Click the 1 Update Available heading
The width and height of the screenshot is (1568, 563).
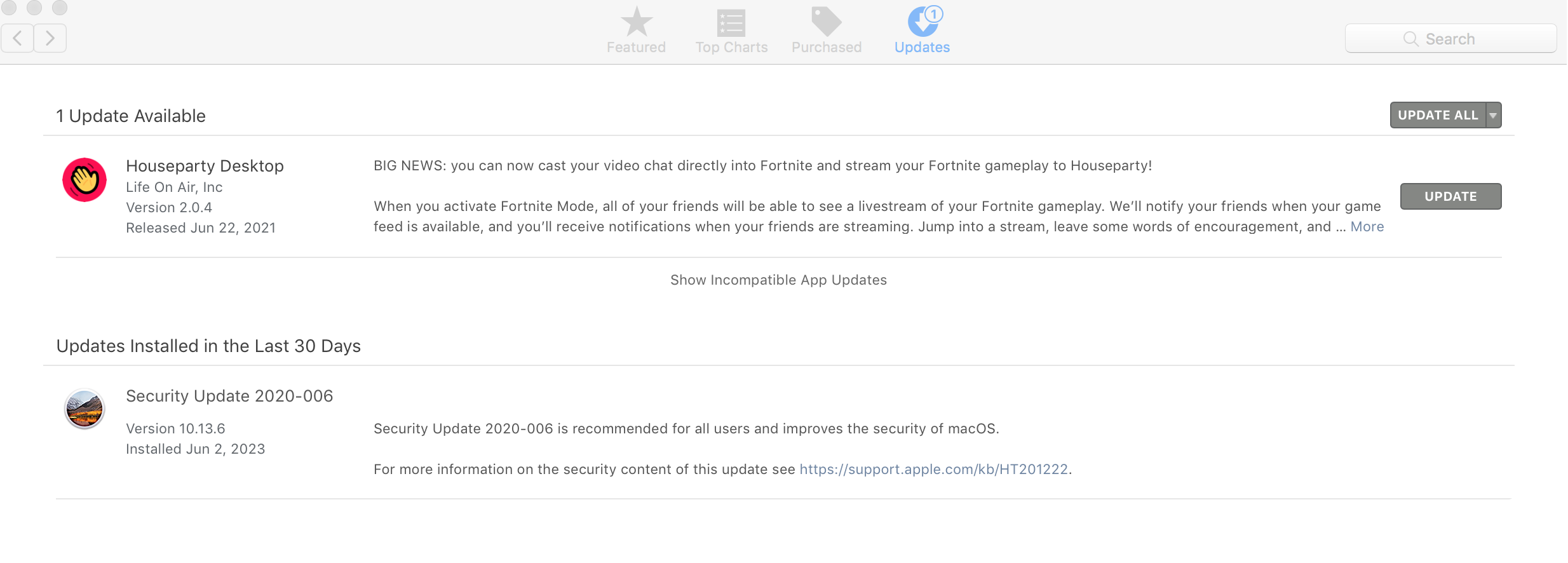pos(131,116)
